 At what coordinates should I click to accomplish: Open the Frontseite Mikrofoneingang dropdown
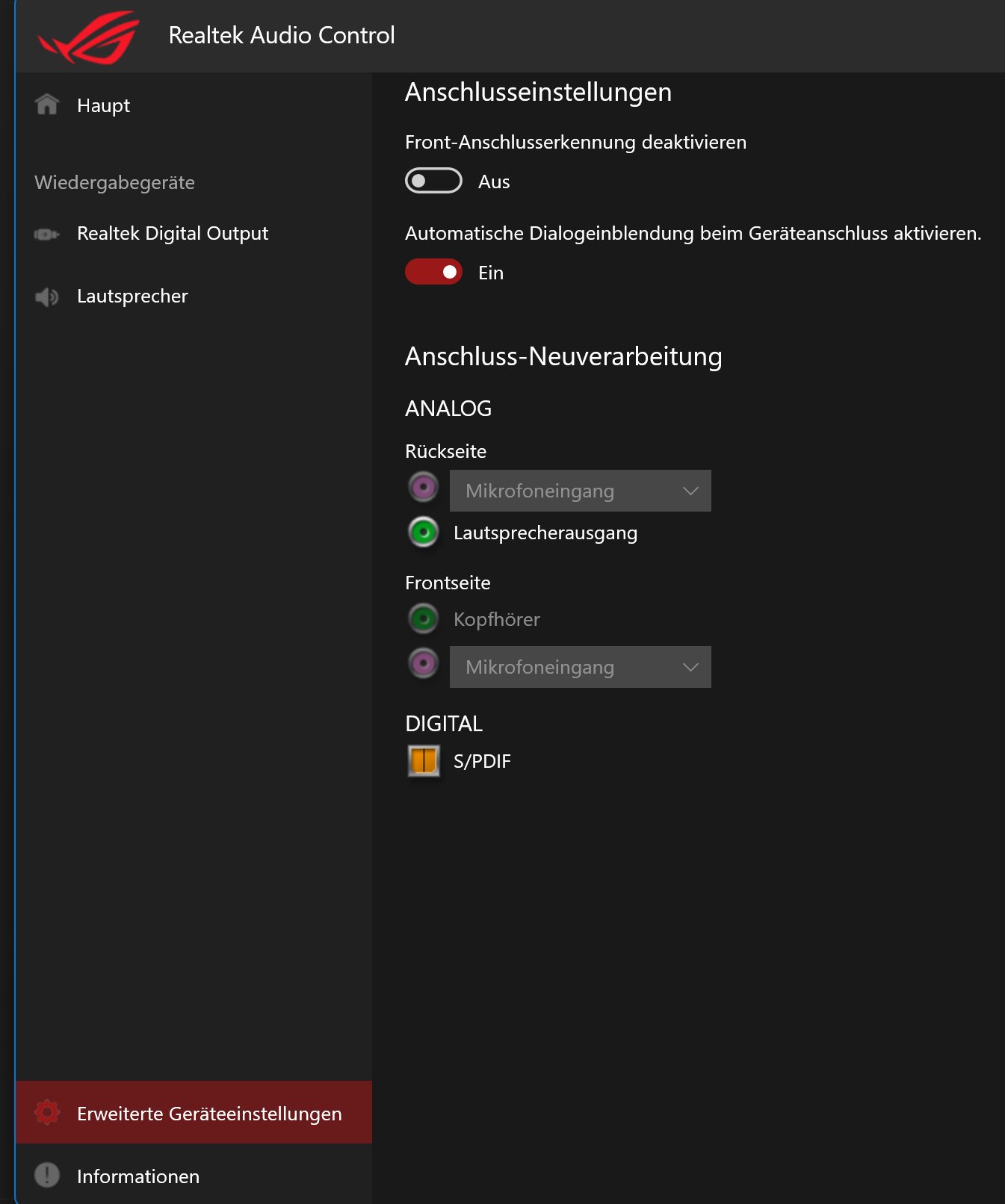[581, 667]
